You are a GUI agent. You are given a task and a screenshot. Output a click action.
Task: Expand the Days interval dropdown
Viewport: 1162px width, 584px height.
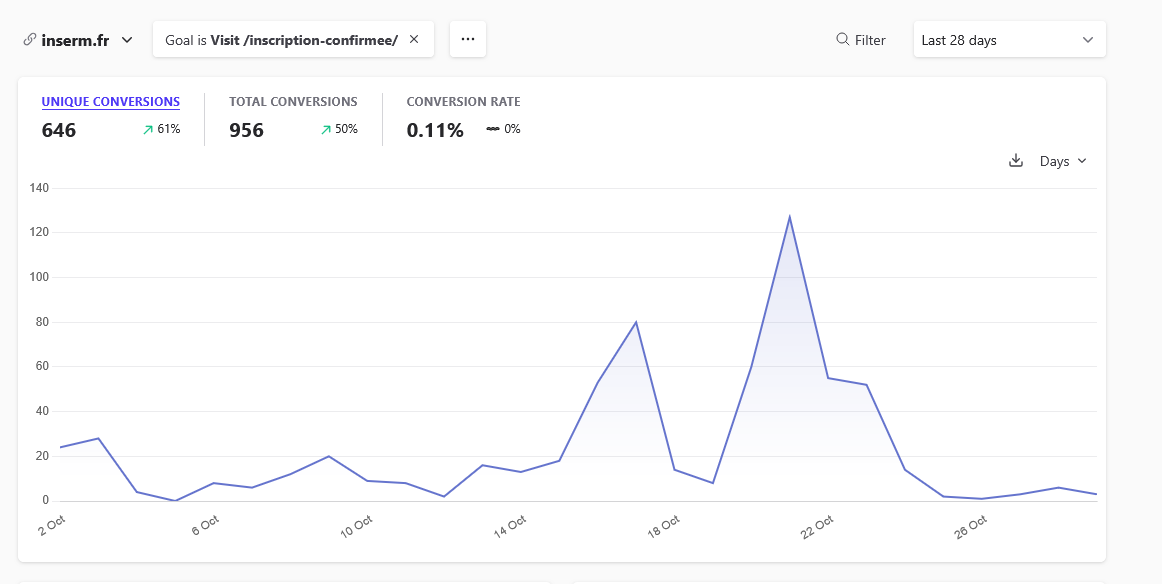tap(1062, 161)
